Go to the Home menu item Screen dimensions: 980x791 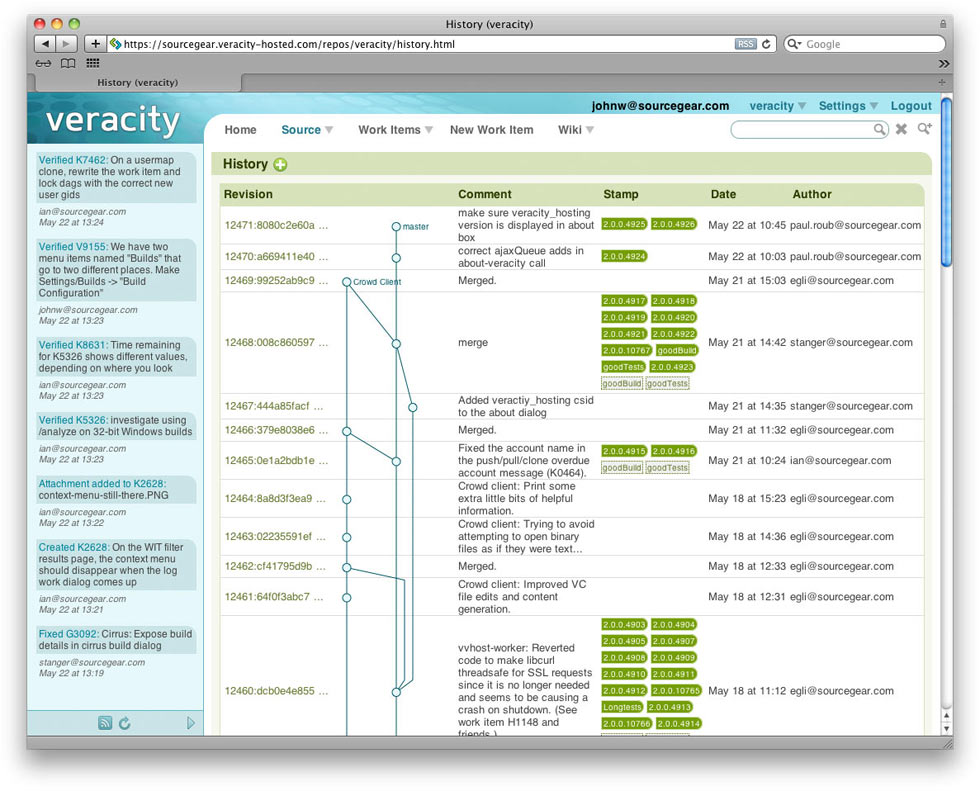click(240, 130)
